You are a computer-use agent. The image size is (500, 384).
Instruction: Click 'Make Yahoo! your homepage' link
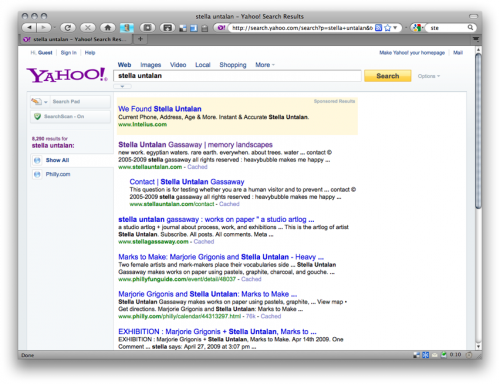412,53
